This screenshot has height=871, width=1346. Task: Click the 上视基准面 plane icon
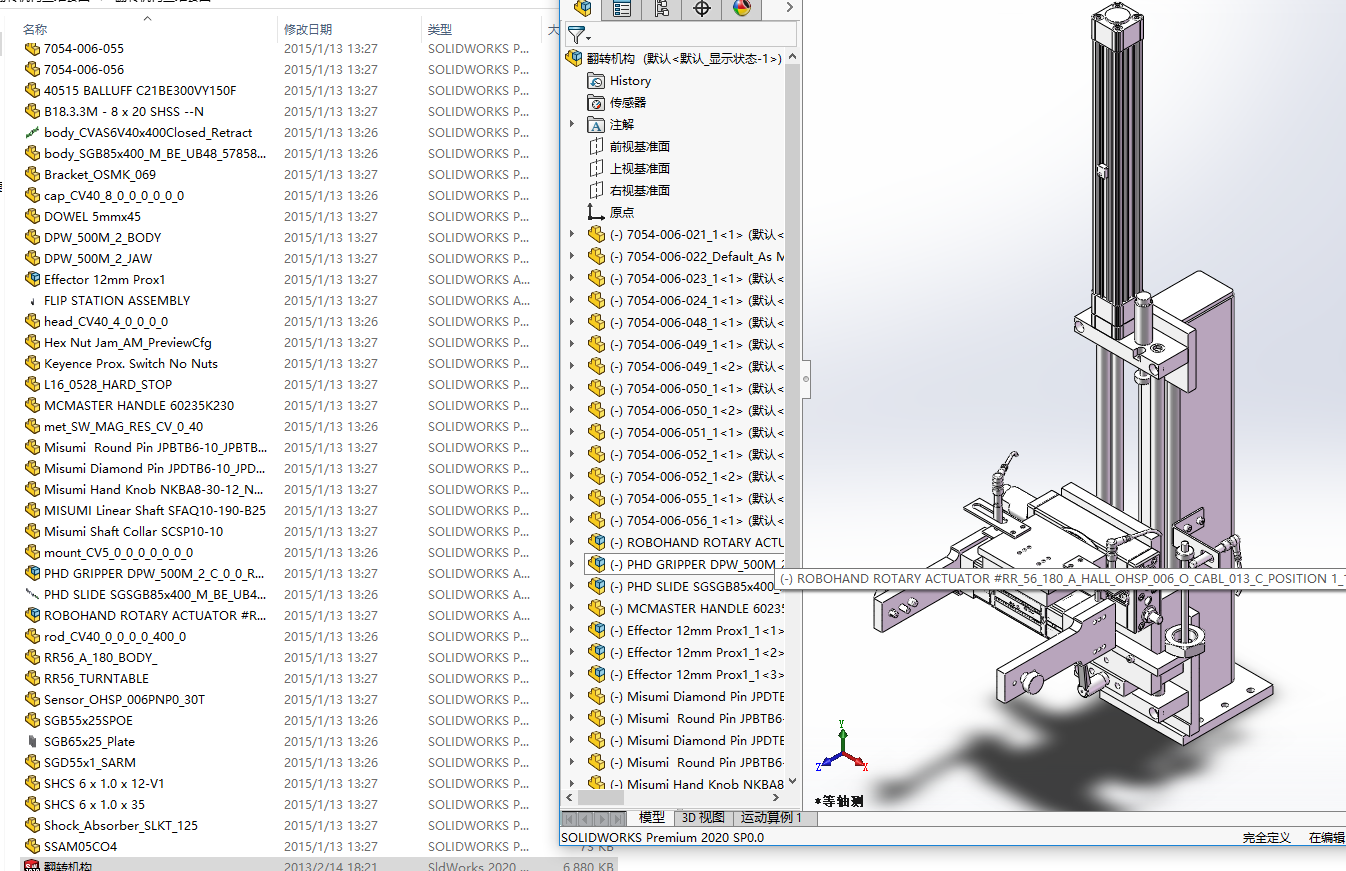[596, 169]
